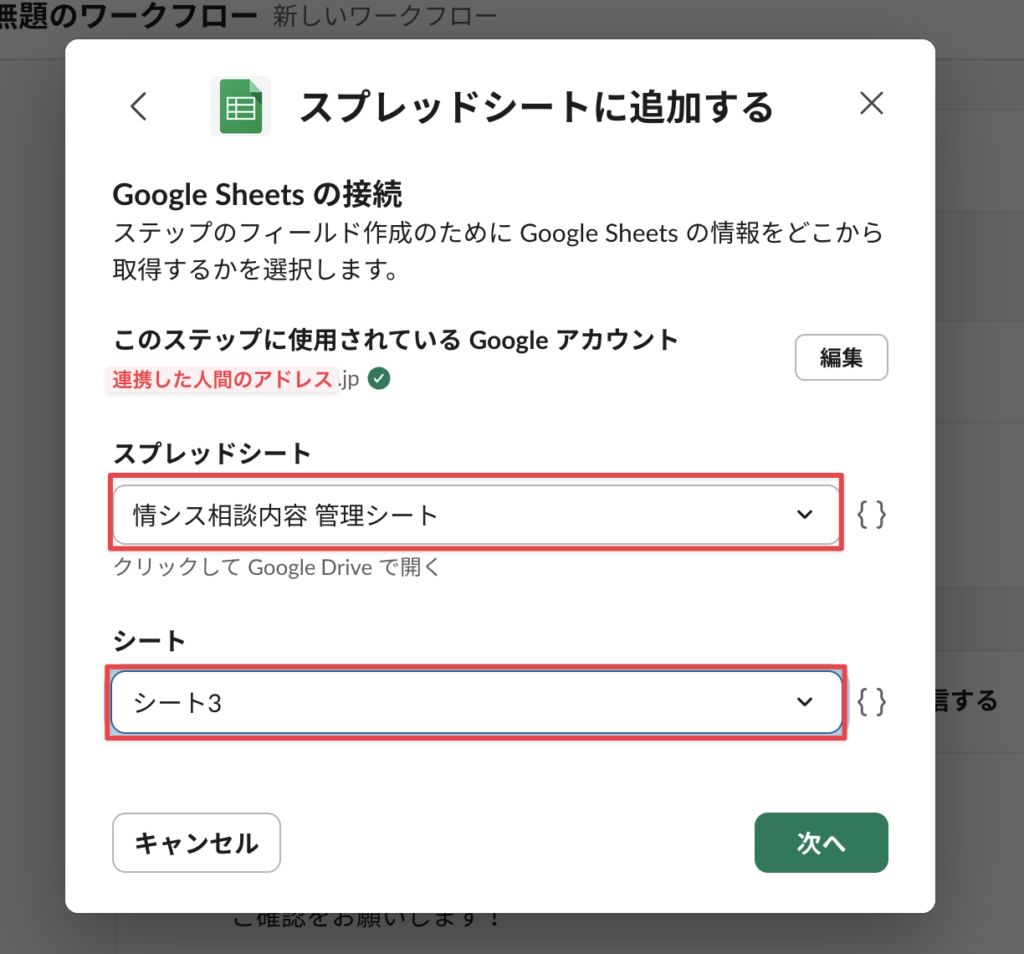This screenshot has height=954, width=1024.
Task: Close the dialog with the X icon
Action: pyautogui.click(x=871, y=104)
